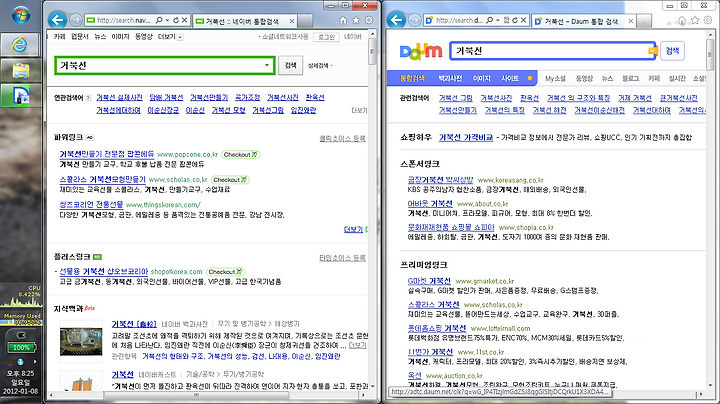This screenshot has width=720, height=404.
Task: Refresh the Daum search page
Action: coord(515,20)
